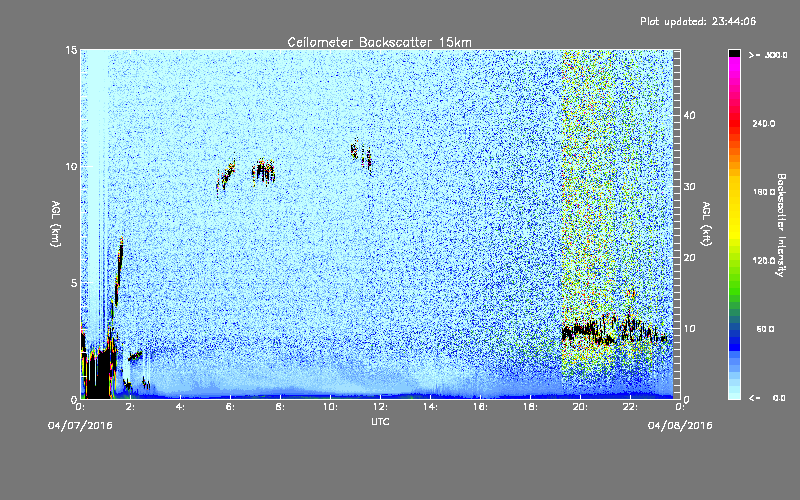
Task: Click the 14: hour tick label on the time axis
Action: pyautogui.click(x=430, y=407)
